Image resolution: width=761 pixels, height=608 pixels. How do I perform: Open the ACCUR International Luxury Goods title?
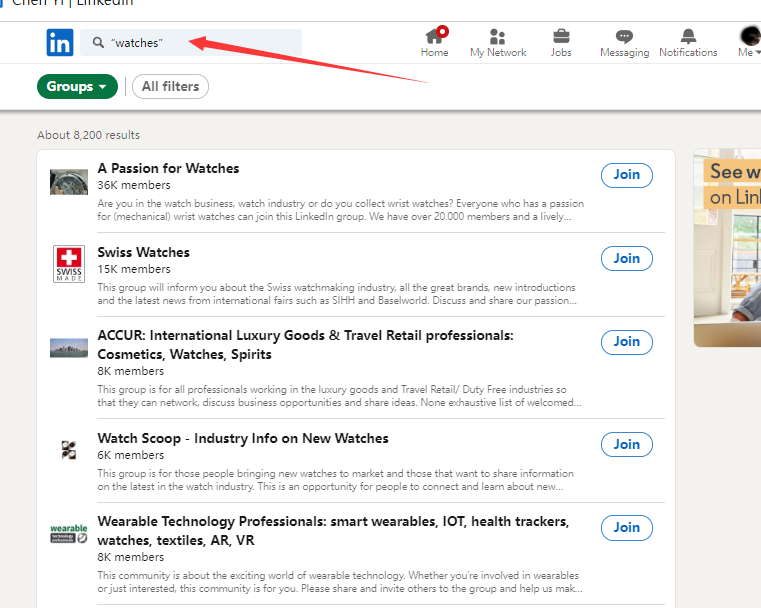coord(305,345)
